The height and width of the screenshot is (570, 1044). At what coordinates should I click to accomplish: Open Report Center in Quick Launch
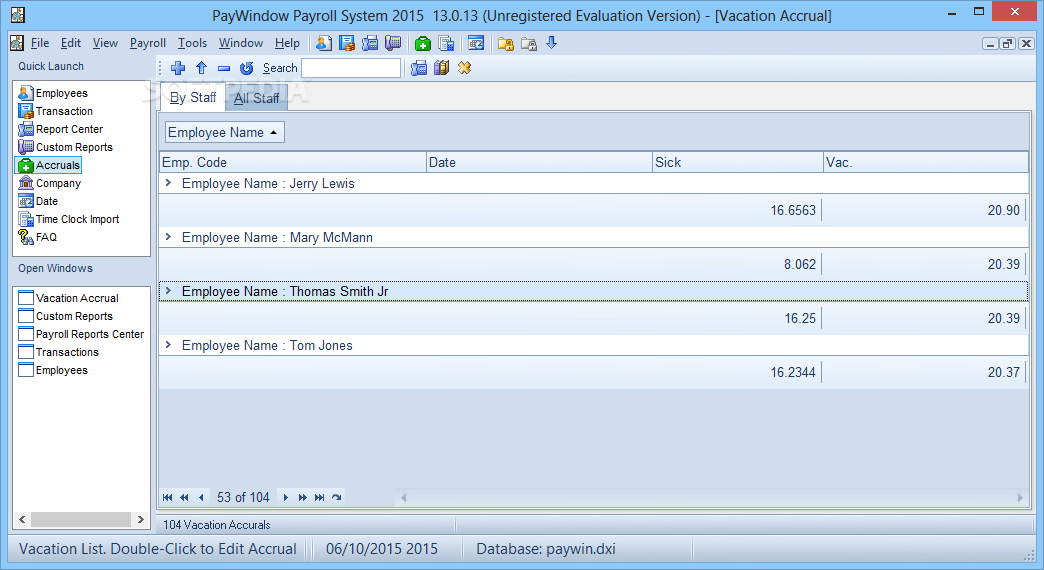pyautogui.click(x=61, y=129)
